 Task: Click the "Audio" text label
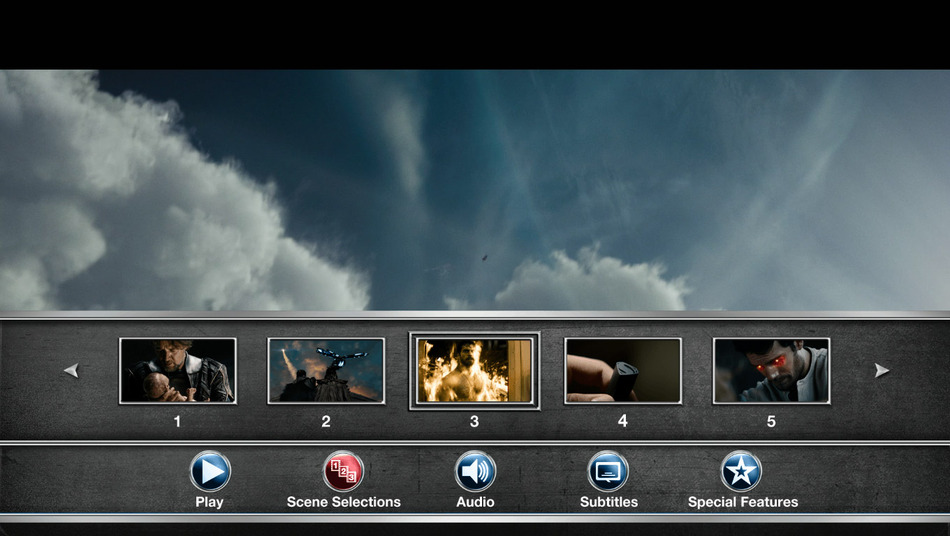click(475, 502)
